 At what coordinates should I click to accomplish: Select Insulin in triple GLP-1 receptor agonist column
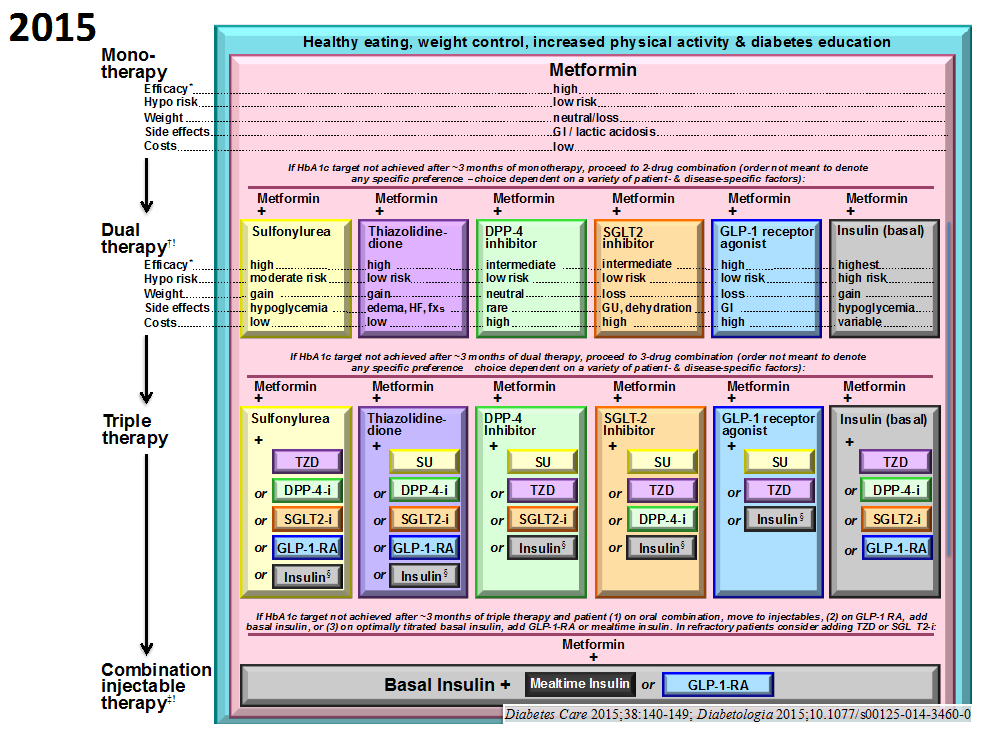click(x=779, y=519)
